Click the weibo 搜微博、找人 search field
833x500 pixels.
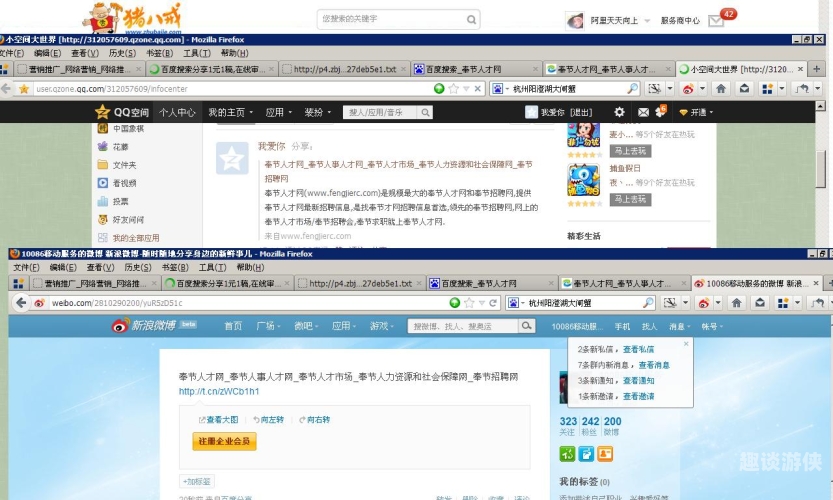463,326
